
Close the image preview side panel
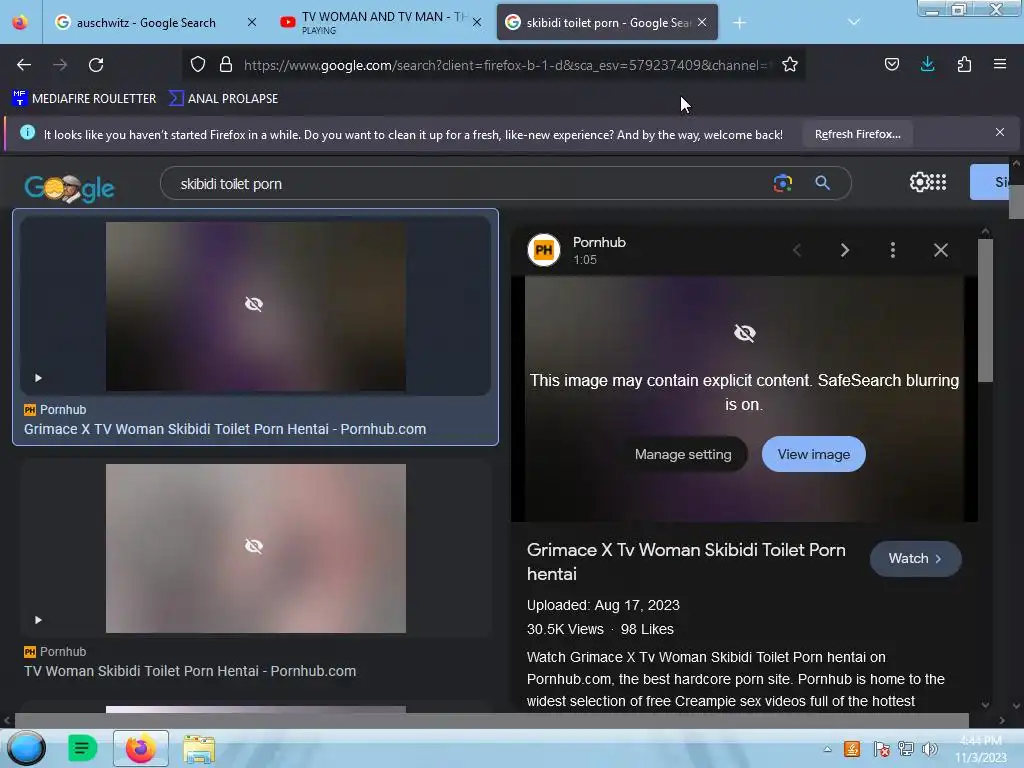940,250
